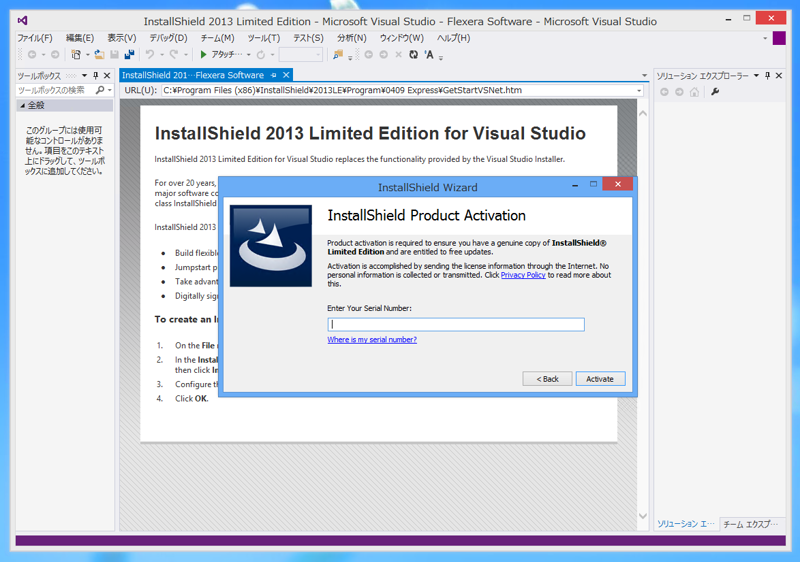Open the Team menu (チーム)
800x562 pixels.
tap(217, 38)
